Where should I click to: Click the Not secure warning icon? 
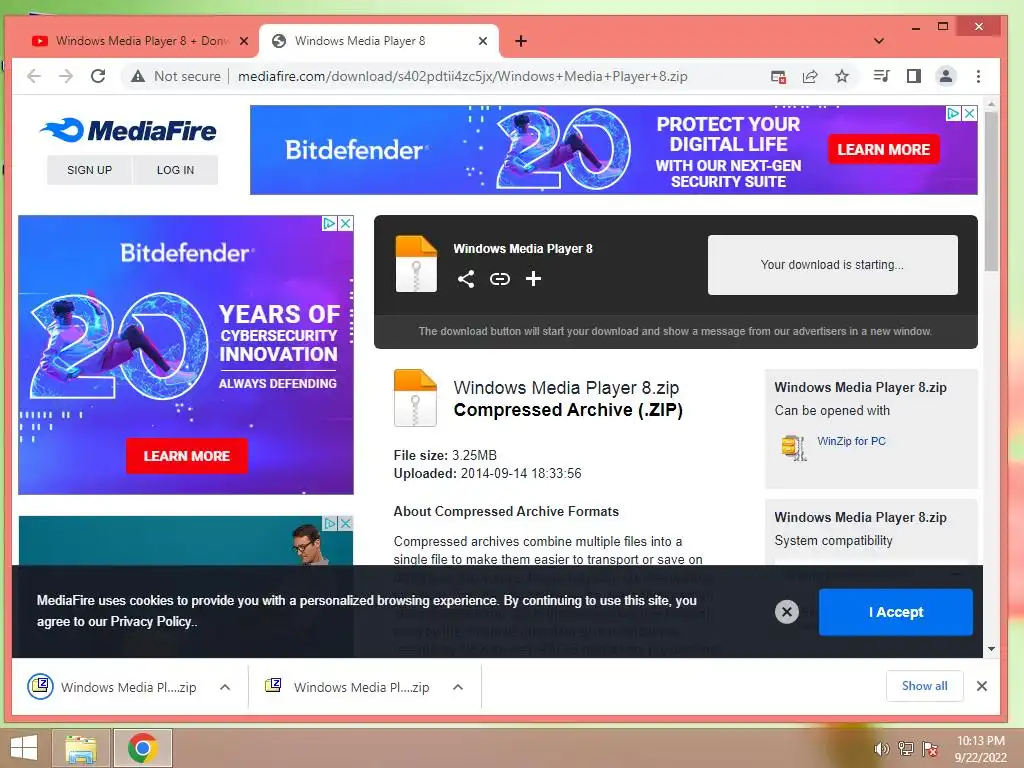point(138,76)
